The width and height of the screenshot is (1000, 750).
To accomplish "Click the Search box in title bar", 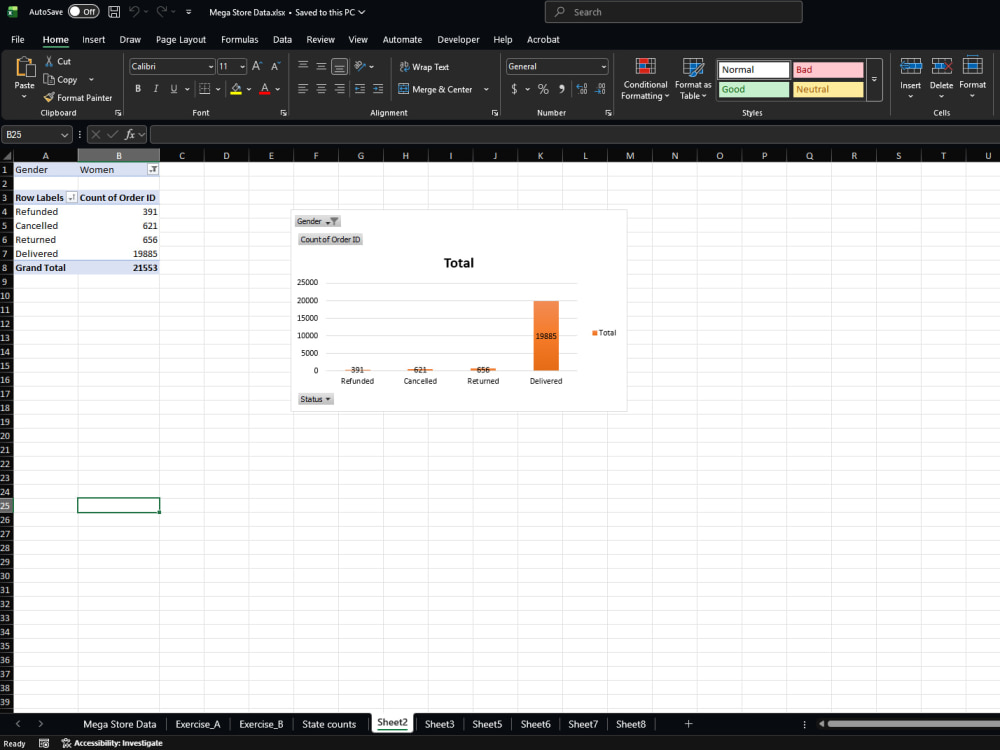I will [673, 11].
